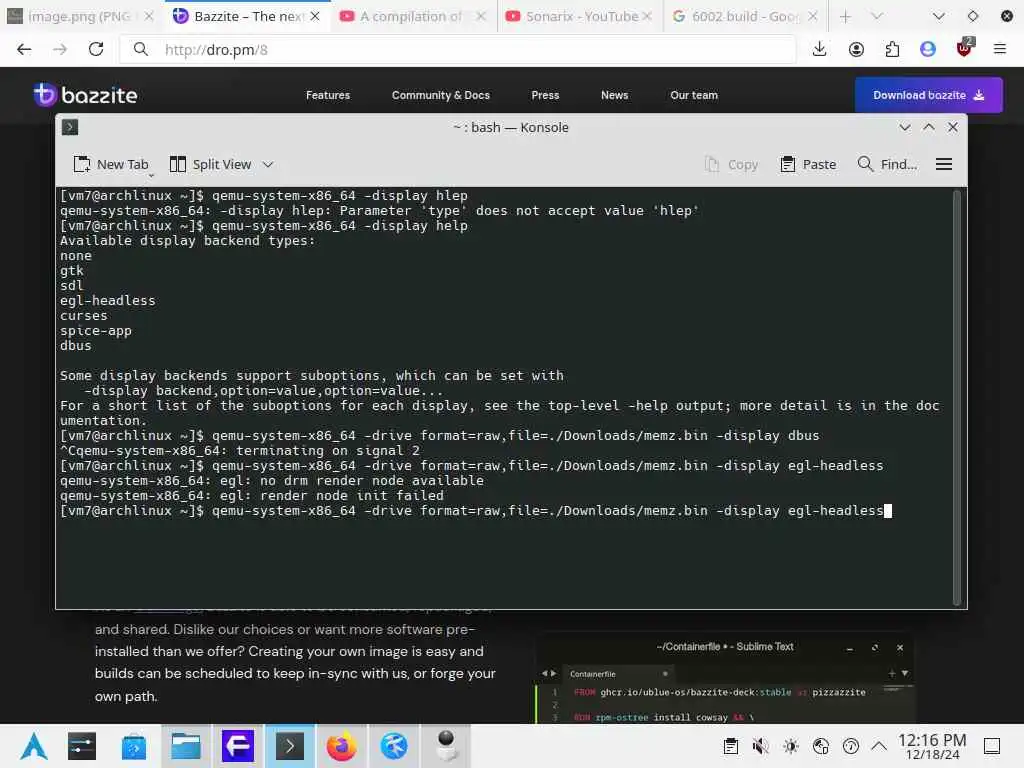Open the ball-shaped app icon in taskbar
The height and width of the screenshot is (768, 1024).
(446, 746)
